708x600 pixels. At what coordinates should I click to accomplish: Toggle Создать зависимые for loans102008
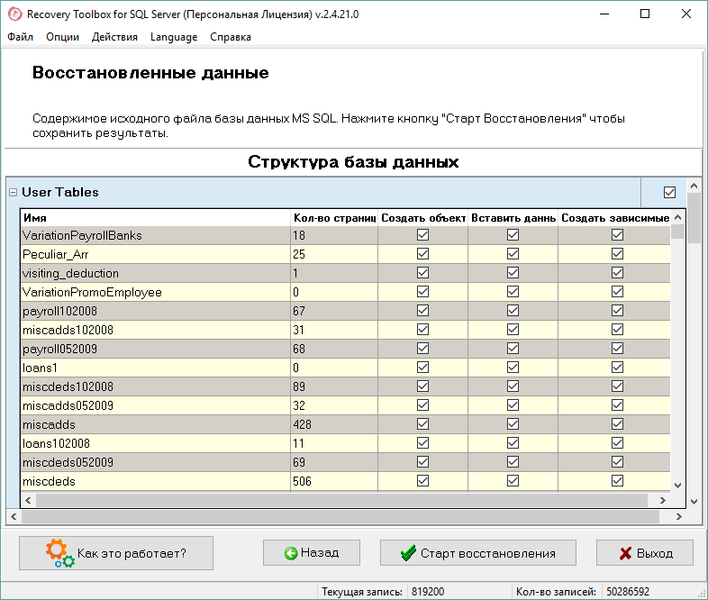click(617, 444)
